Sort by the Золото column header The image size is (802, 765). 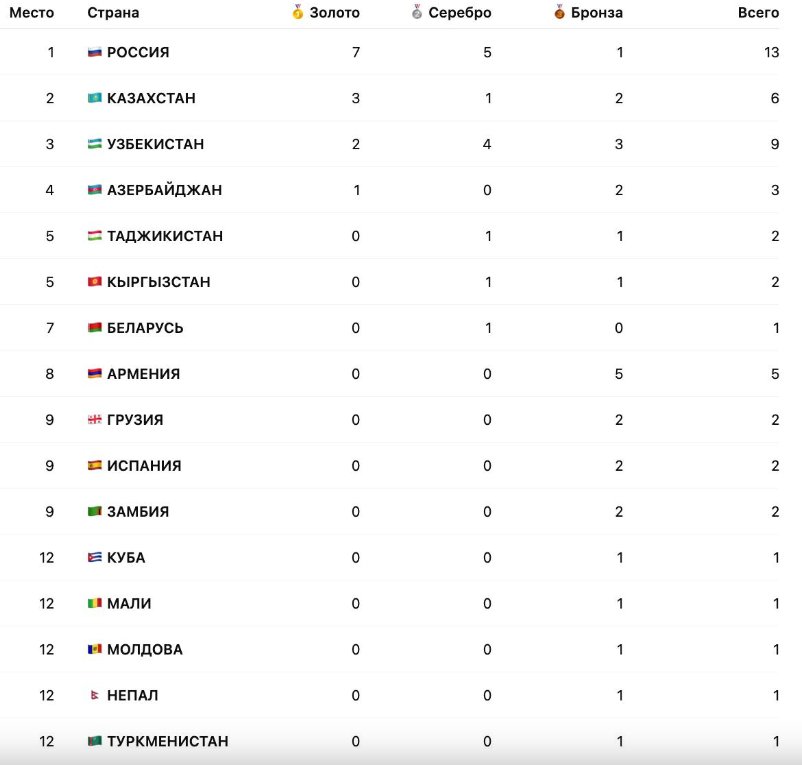coord(334,13)
